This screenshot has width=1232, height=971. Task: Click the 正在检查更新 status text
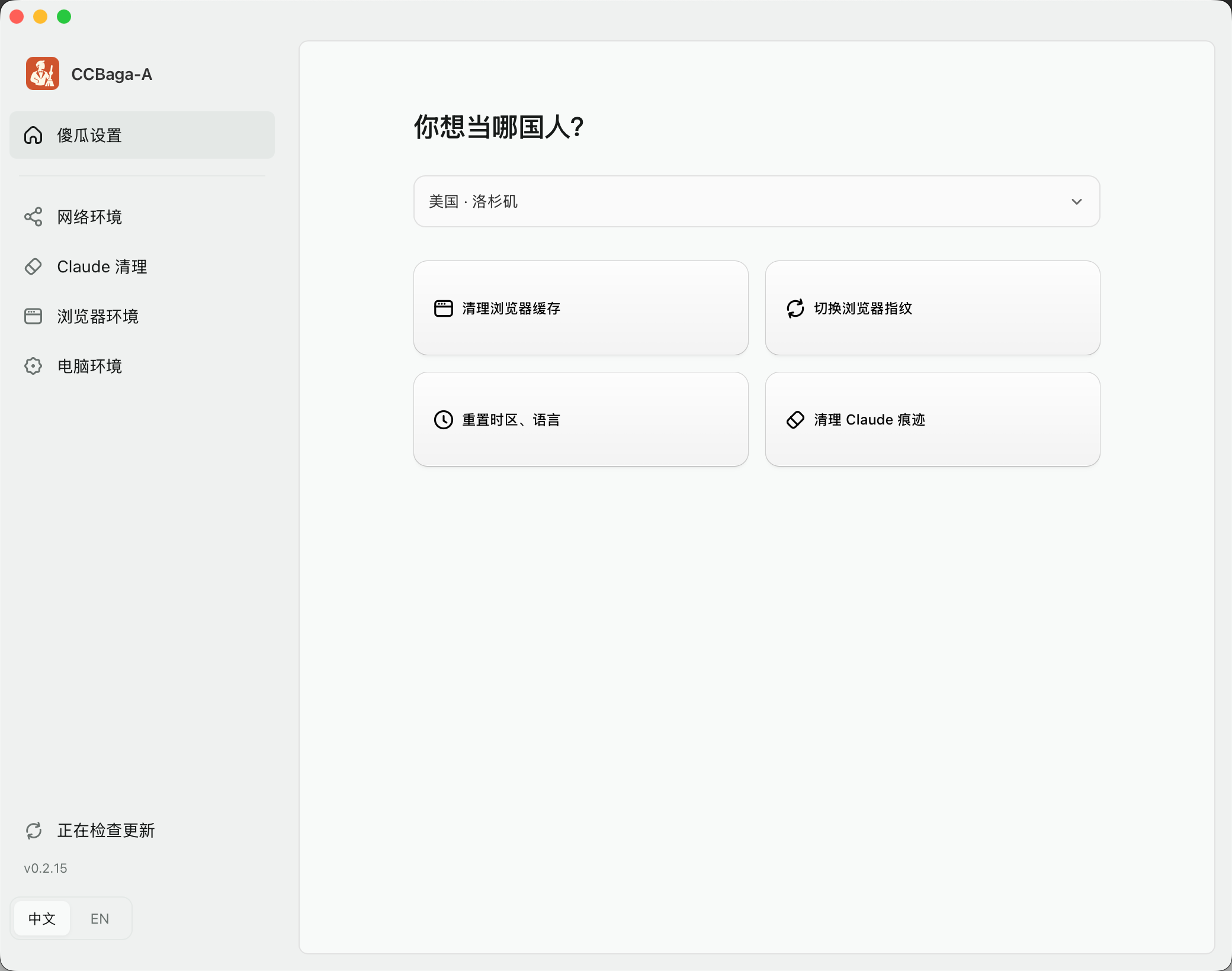[x=106, y=831]
